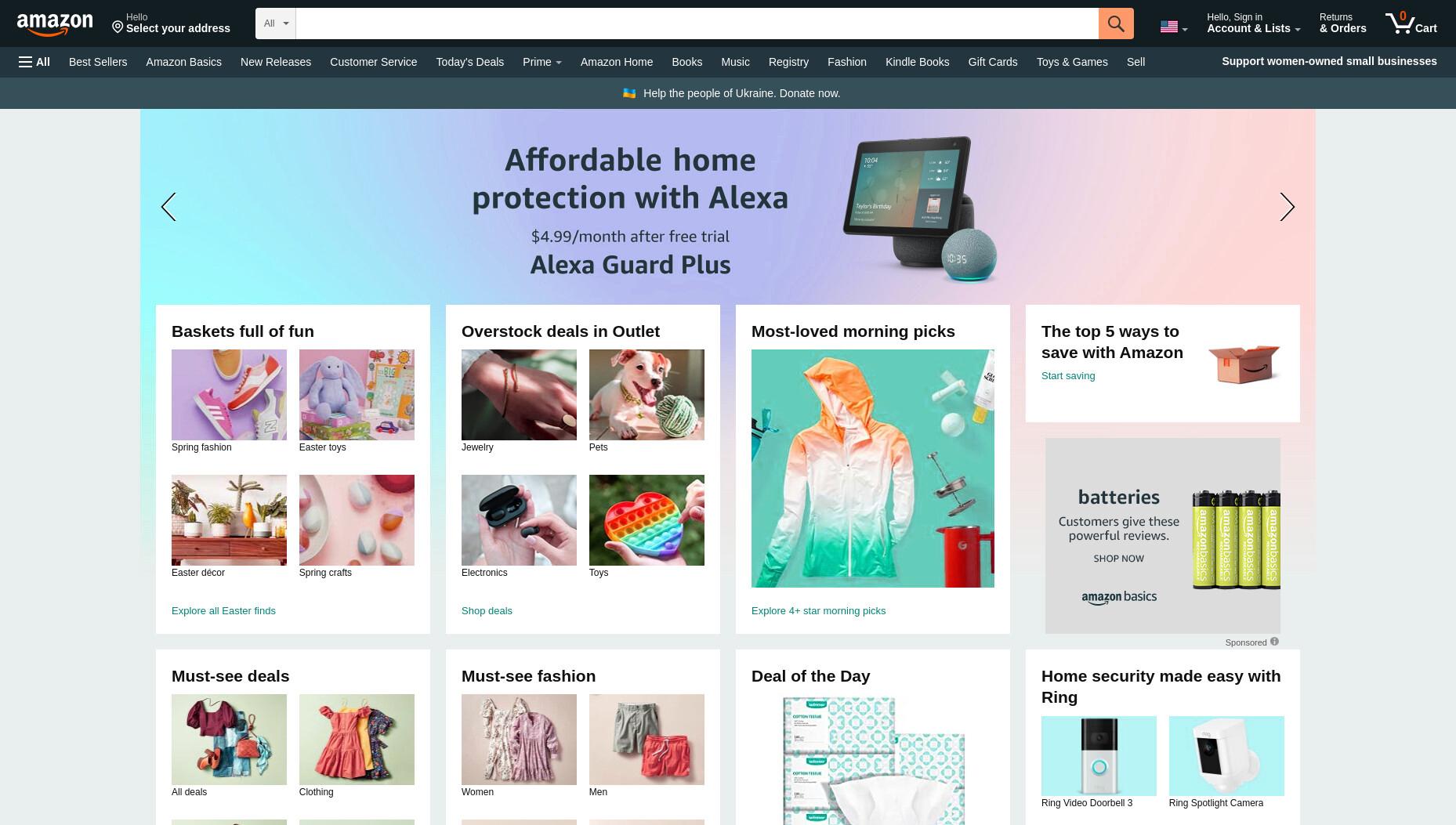Expand the All search category dropdown

coord(276,24)
